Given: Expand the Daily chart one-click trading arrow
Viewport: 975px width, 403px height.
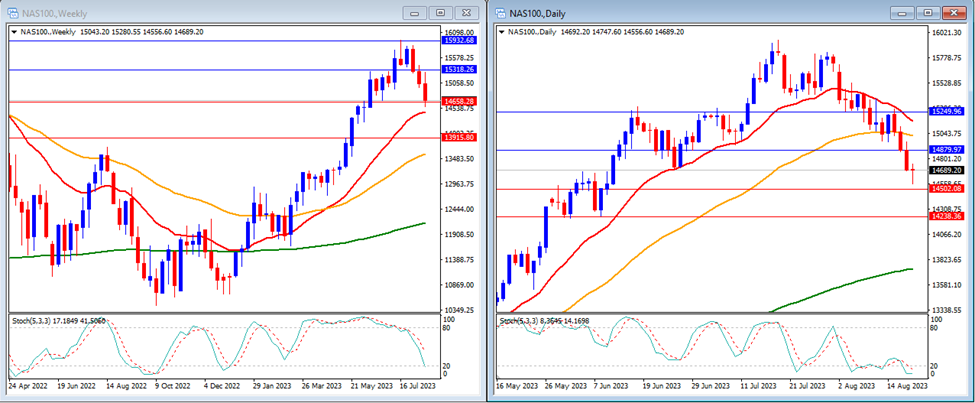Looking at the screenshot, I should (501, 32).
